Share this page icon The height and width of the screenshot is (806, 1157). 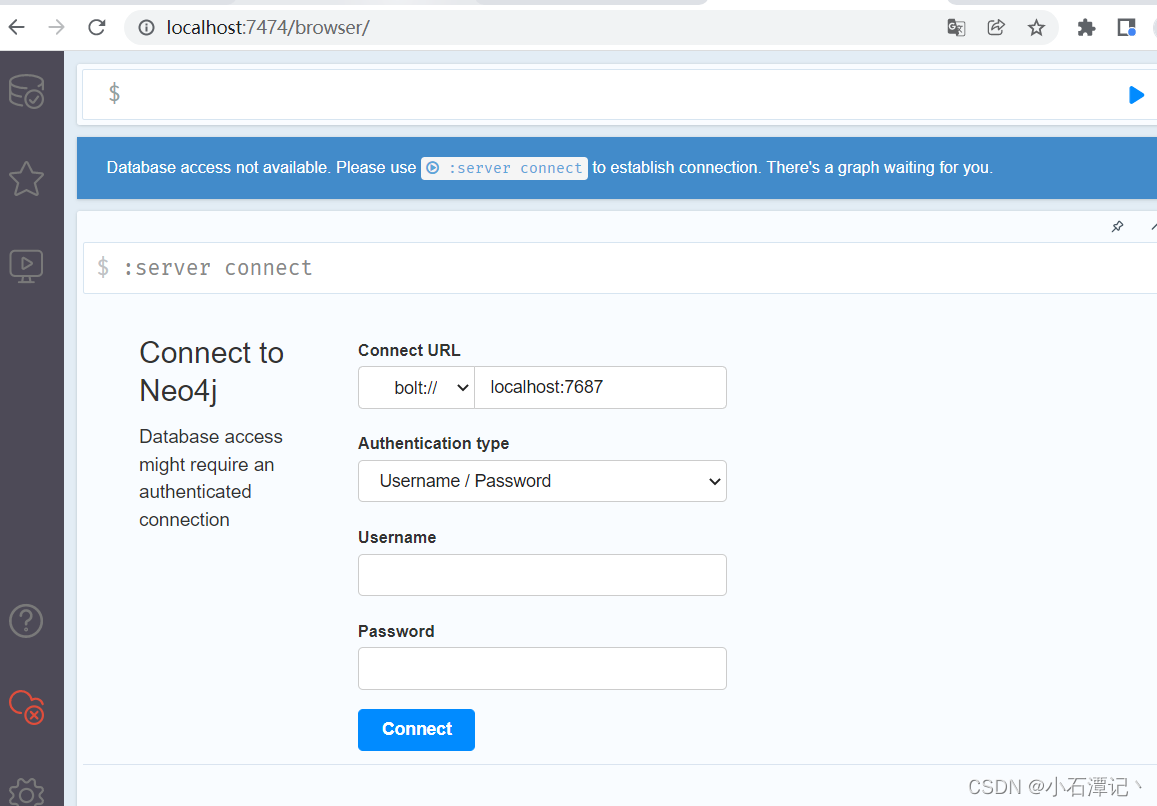click(x=996, y=28)
